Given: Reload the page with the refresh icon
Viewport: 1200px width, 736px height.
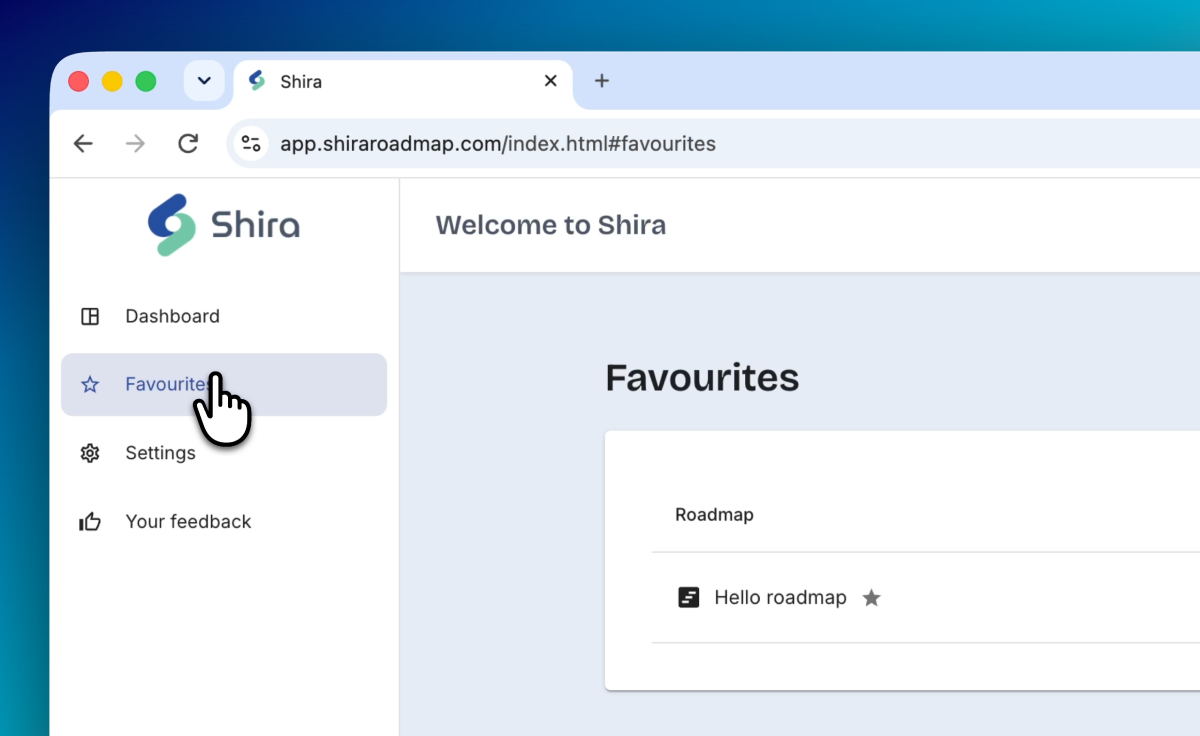Looking at the screenshot, I should click(x=188, y=144).
